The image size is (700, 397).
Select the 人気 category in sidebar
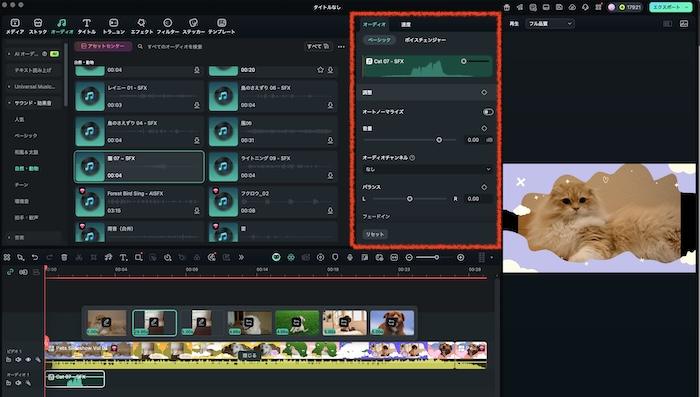click(x=19, y=119)
